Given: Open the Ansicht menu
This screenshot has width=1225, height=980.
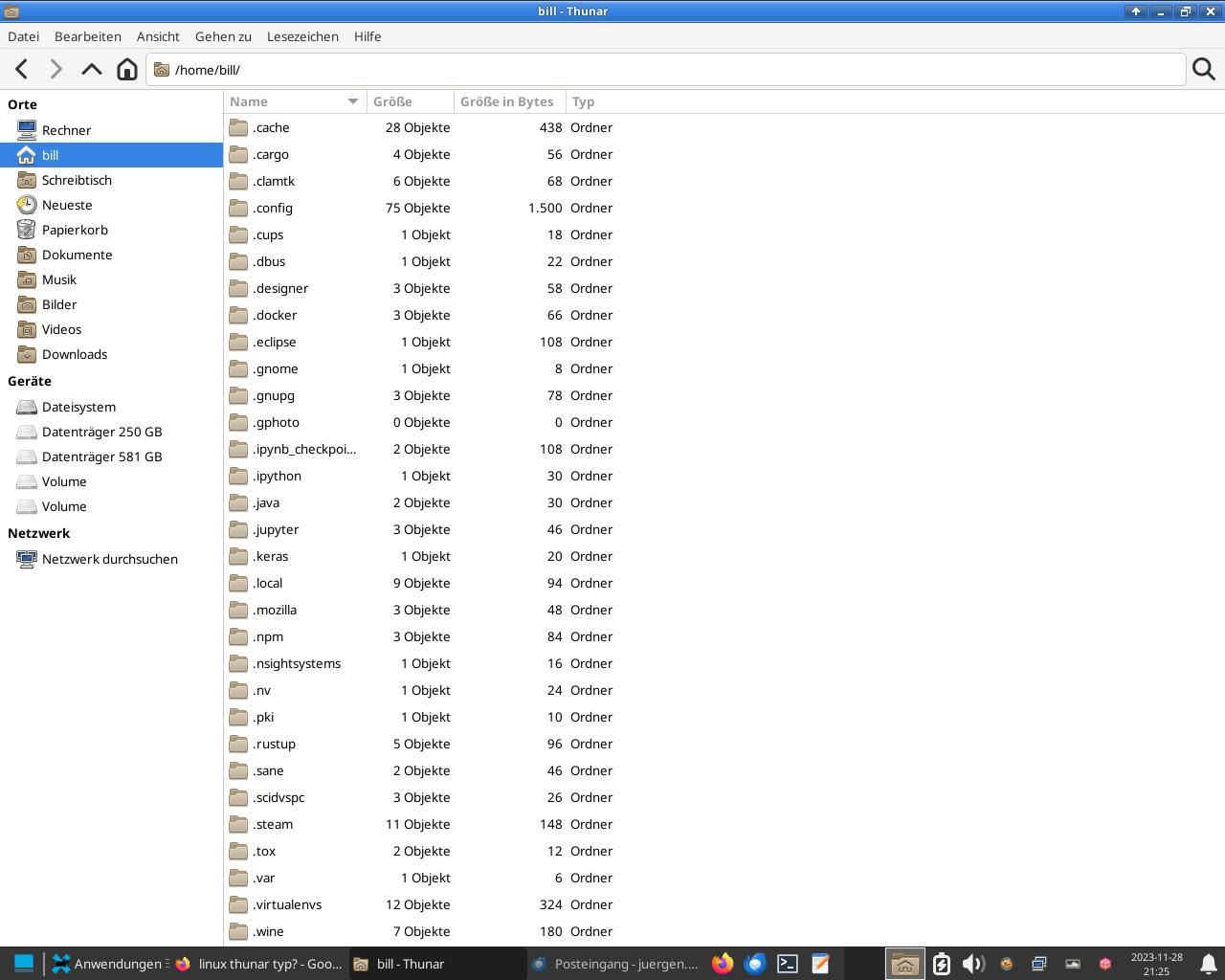Looking at the screenshot, I should click(158, 36).
